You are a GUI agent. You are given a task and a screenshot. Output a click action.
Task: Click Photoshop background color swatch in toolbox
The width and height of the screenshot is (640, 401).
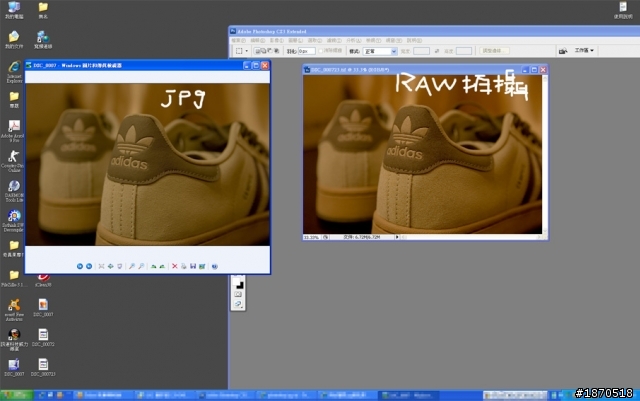(240, 285)
